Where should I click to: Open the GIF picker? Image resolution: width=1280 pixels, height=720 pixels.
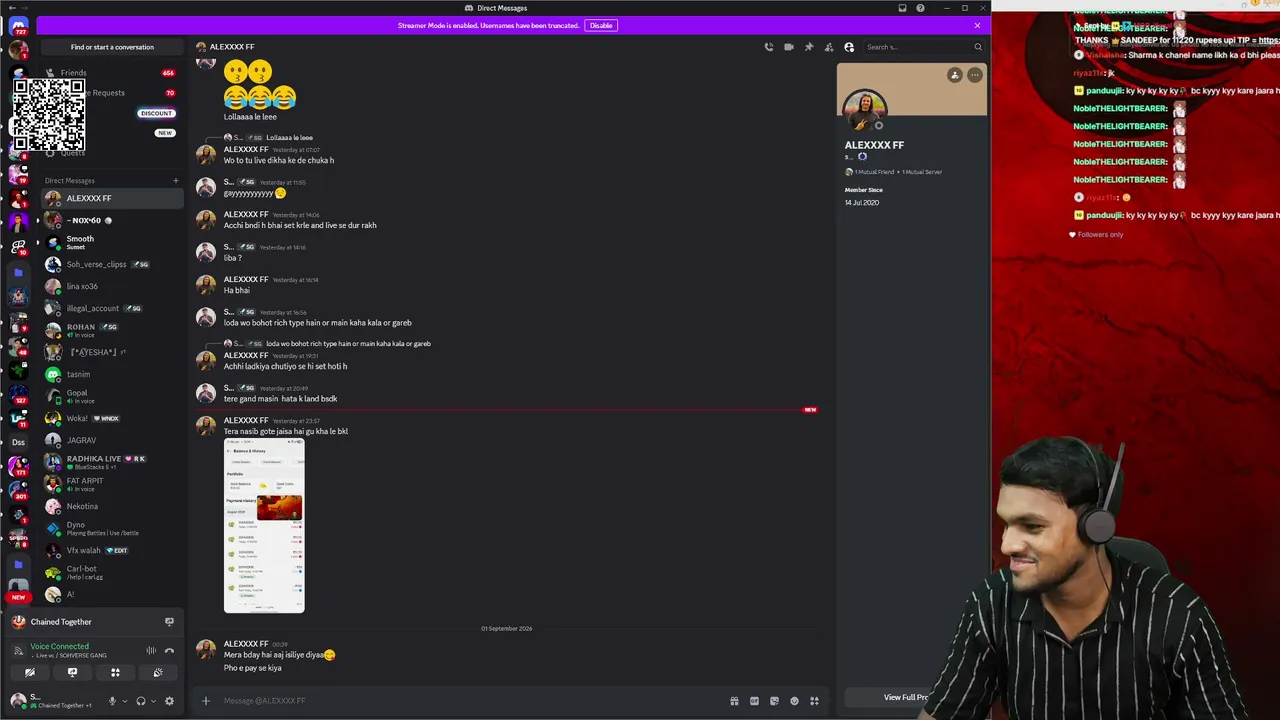(x=754, y=701)
